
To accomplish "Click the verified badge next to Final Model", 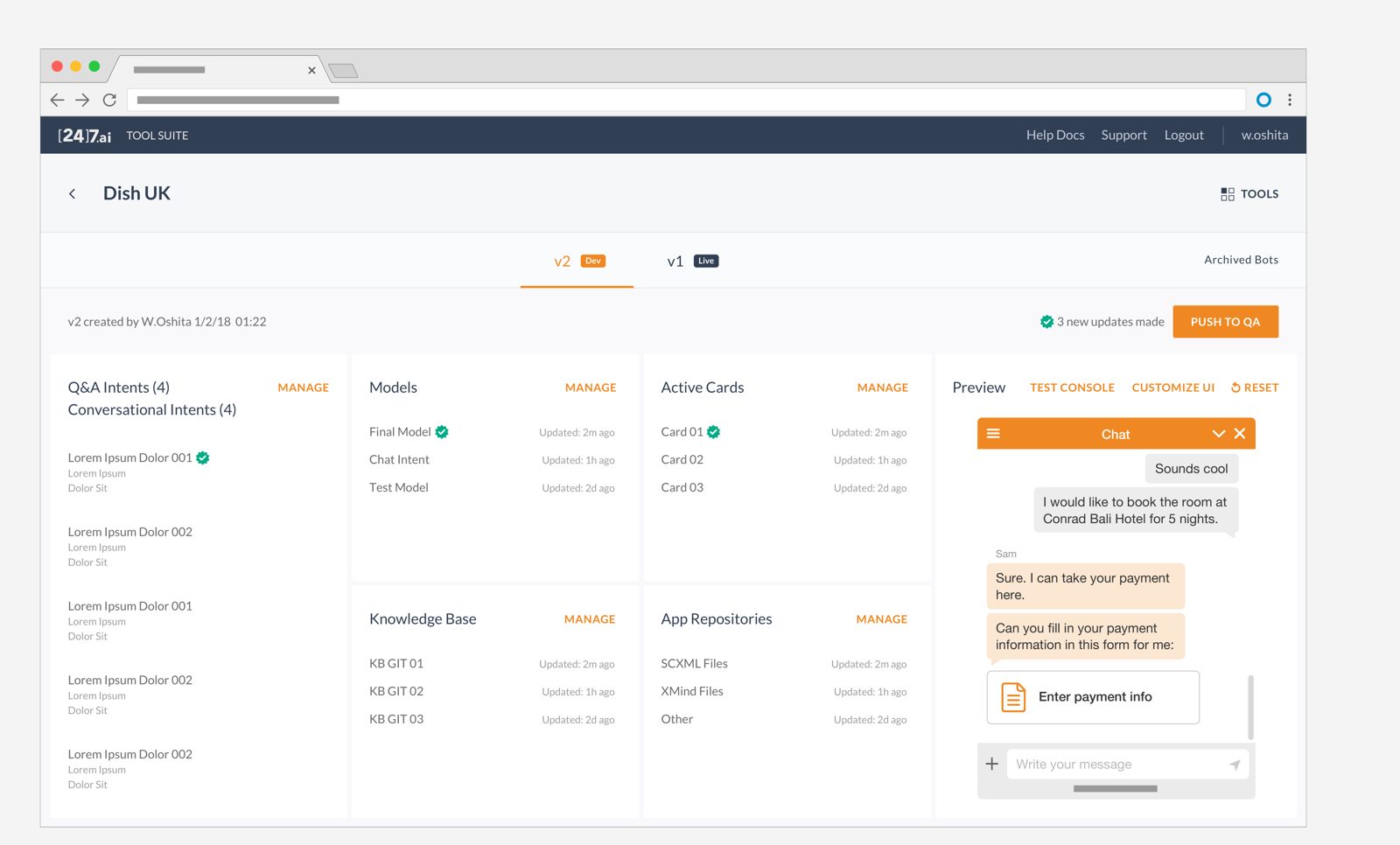I will (x=442, y=432).
